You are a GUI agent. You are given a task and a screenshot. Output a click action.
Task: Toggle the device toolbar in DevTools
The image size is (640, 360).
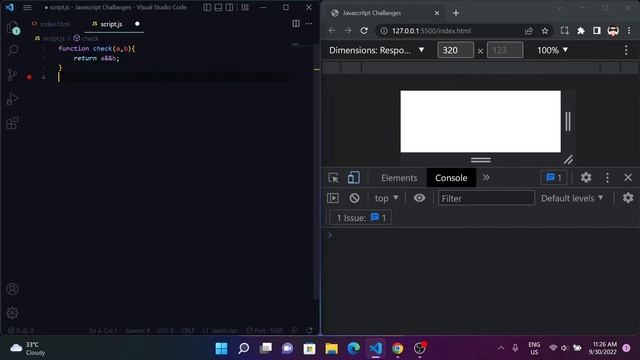[x=353, y=178]
